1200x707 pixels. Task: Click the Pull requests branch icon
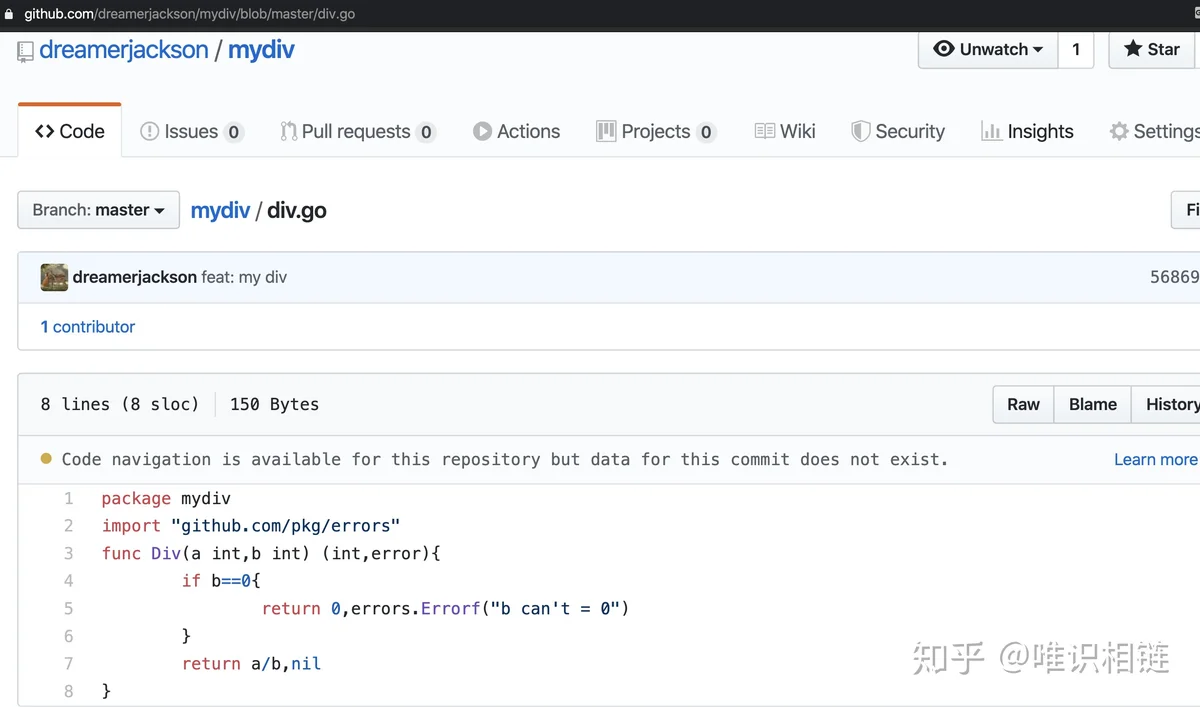tap(288, 131)
